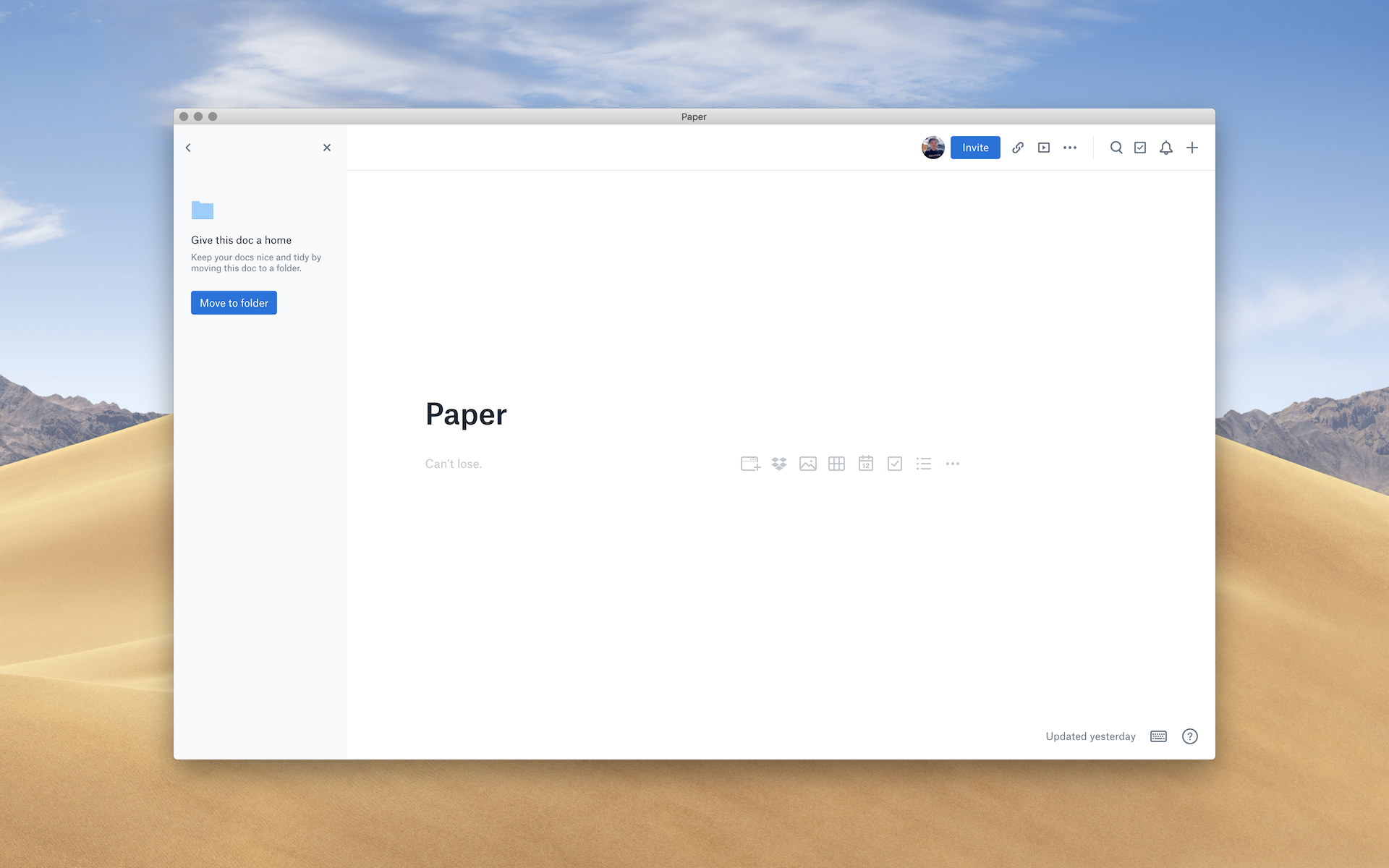Insert a to-do checkbox item
This screenshot has height=868, width=1389.
(895, 464)
